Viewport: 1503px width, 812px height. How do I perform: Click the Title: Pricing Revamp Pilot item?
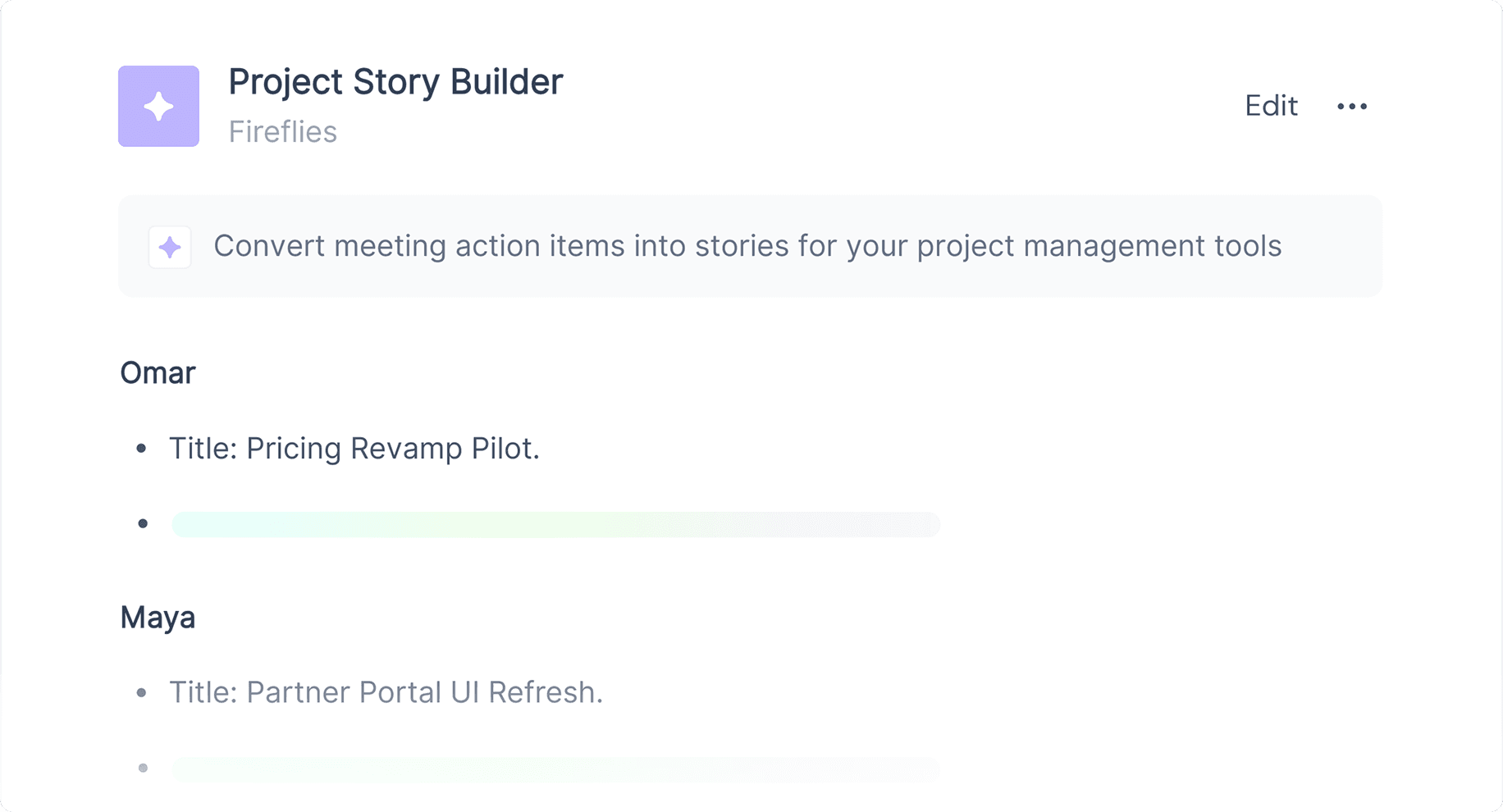pos(354,449)
